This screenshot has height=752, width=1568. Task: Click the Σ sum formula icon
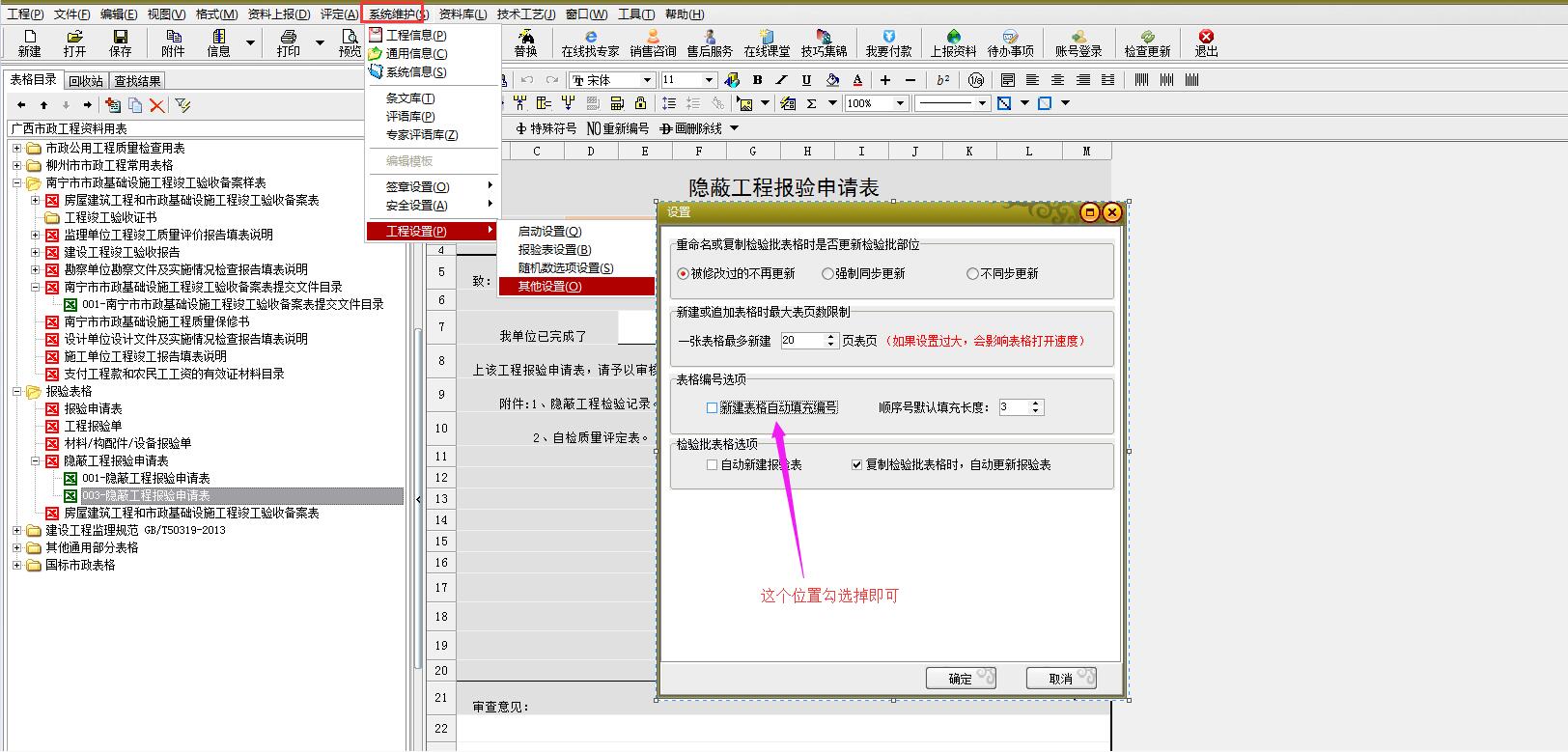(x=812, y=103)
